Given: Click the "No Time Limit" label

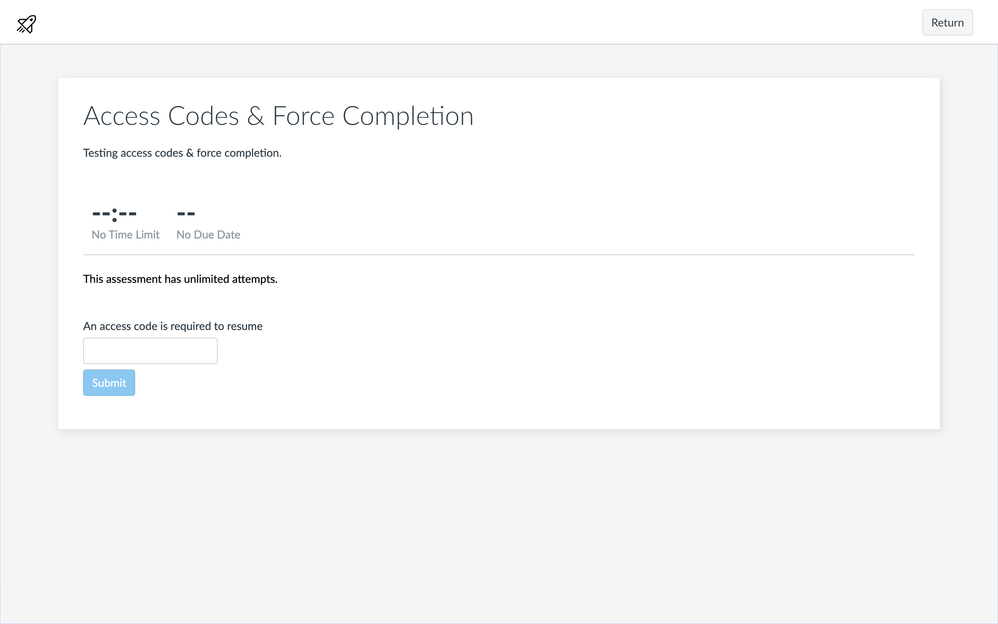Looking at the screenshot, I should 125,235.
